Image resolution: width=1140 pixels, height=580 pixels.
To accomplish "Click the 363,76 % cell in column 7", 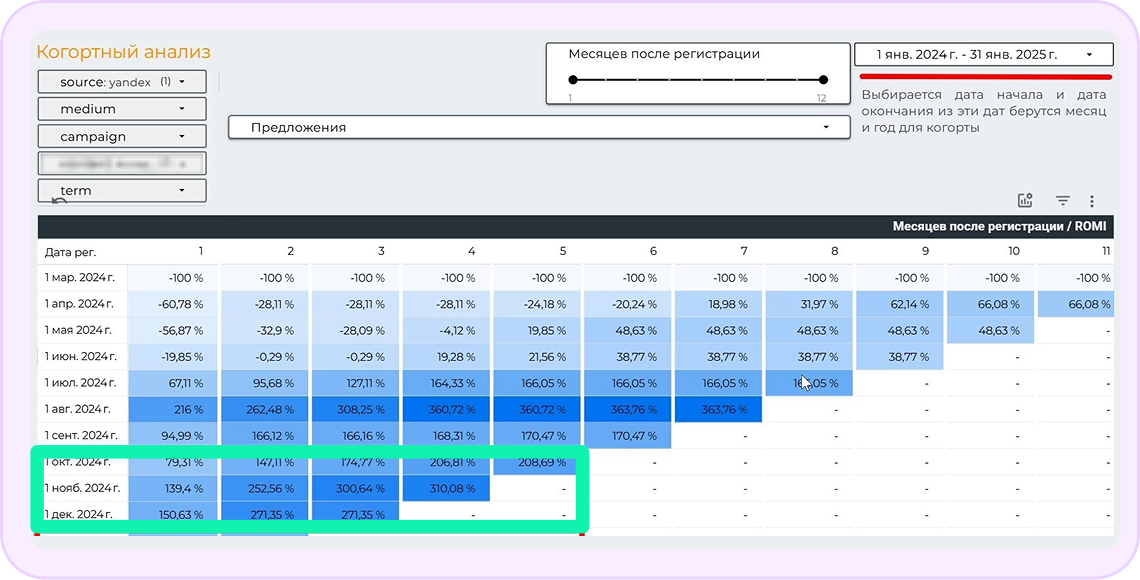I will 718,409.
